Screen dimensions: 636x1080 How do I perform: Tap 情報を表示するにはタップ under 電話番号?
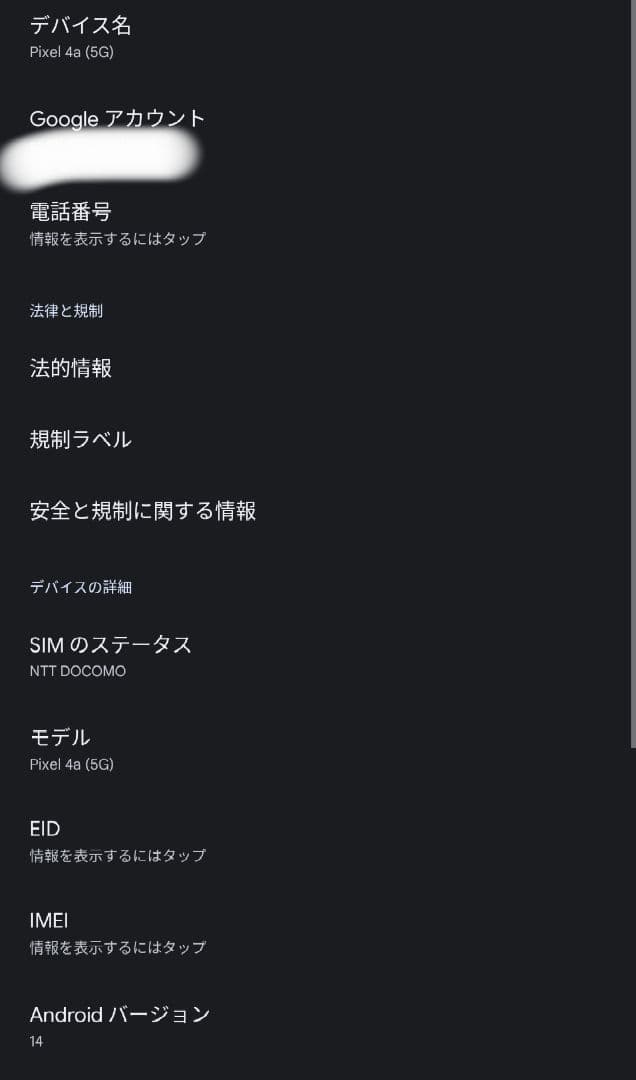point(118,239)
